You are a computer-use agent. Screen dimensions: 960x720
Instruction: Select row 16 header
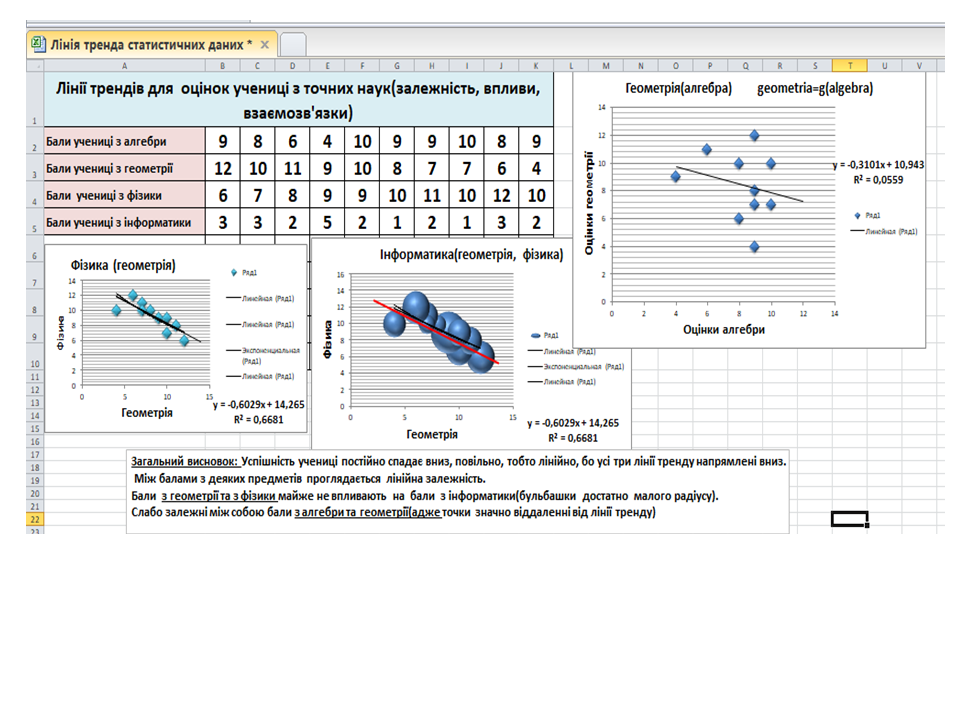[35, 441]
